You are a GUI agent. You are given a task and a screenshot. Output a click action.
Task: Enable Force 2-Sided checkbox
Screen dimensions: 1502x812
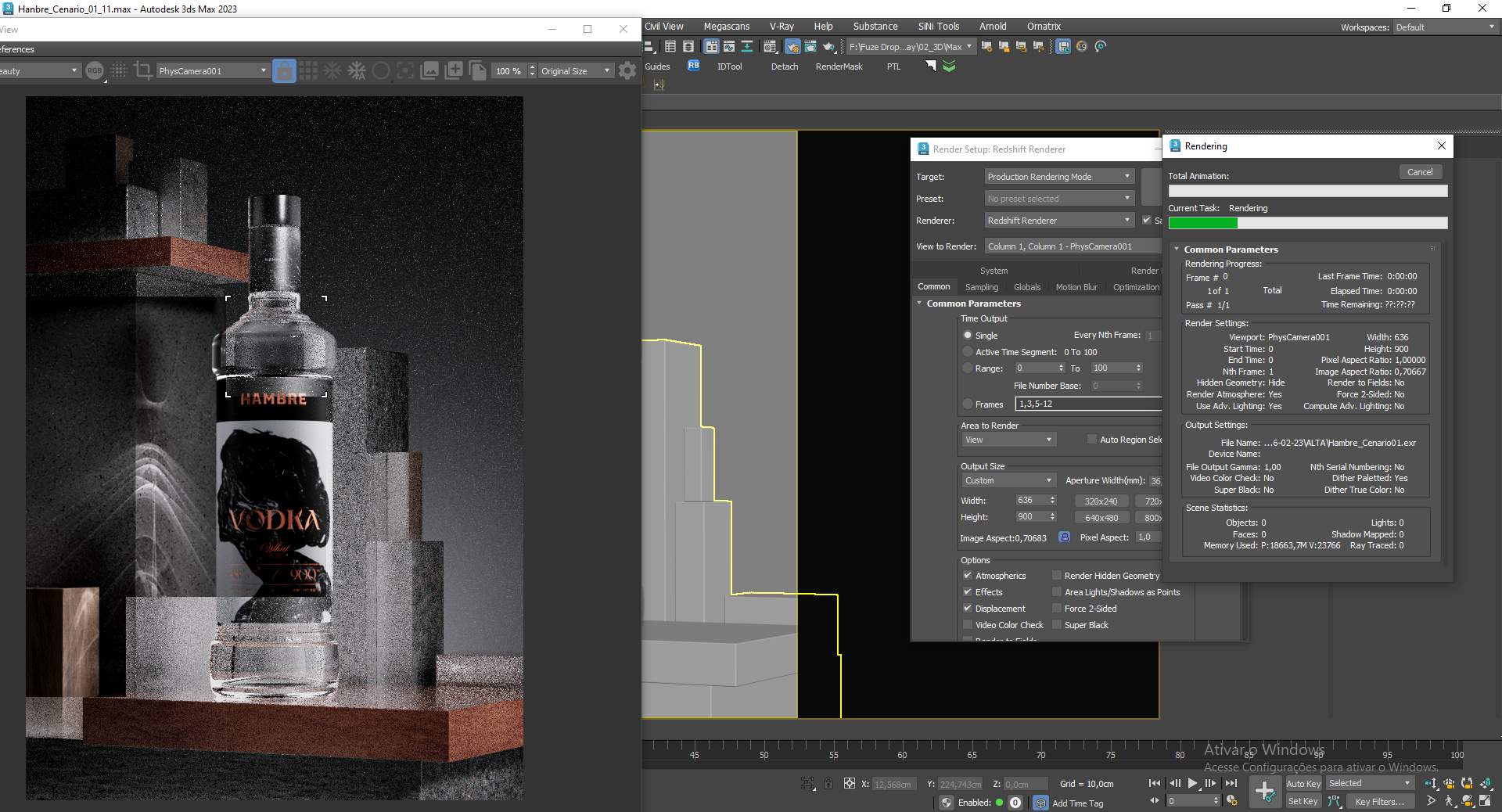(x=1057, y=609)
